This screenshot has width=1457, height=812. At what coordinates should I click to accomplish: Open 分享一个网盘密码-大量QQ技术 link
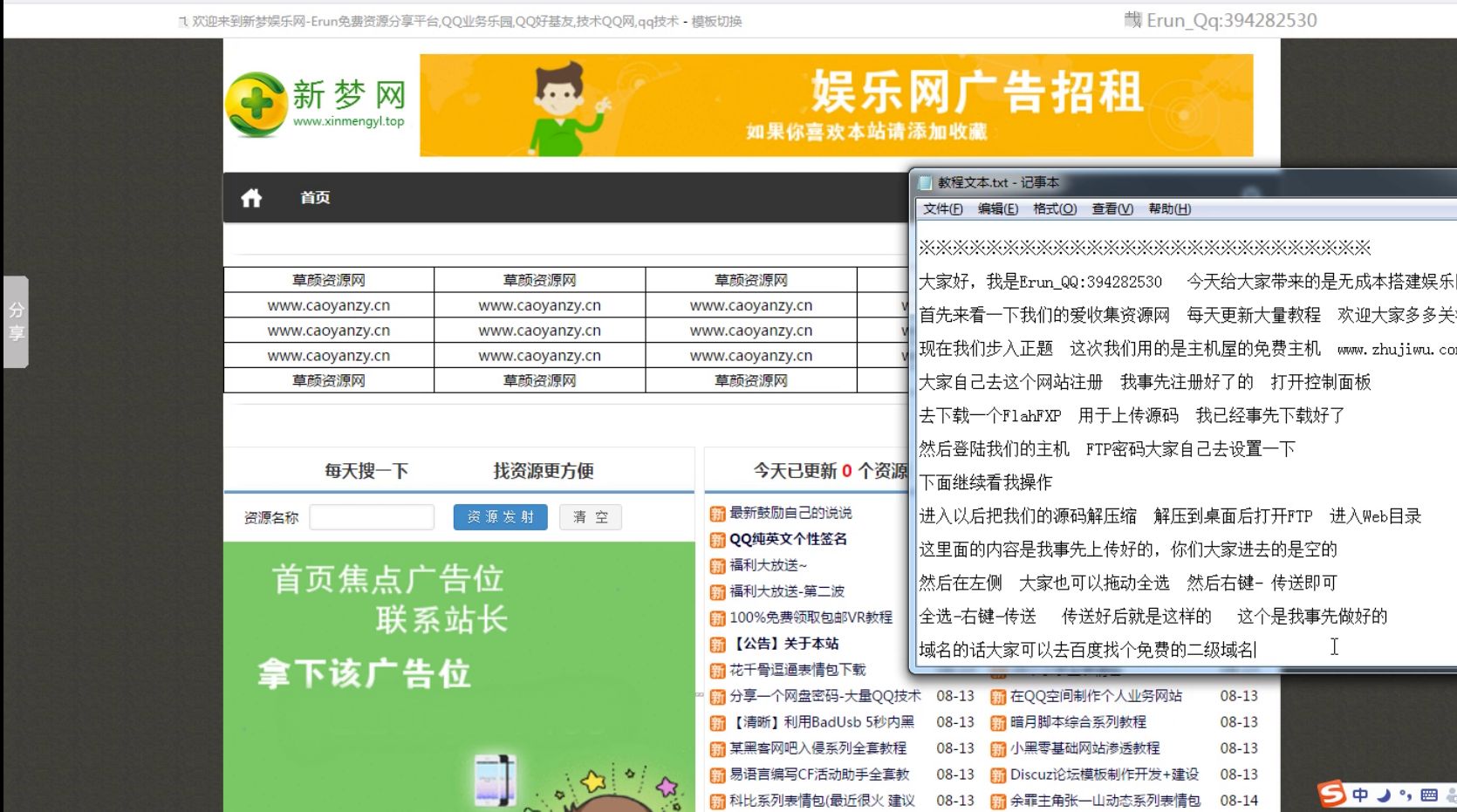[824, 696]
